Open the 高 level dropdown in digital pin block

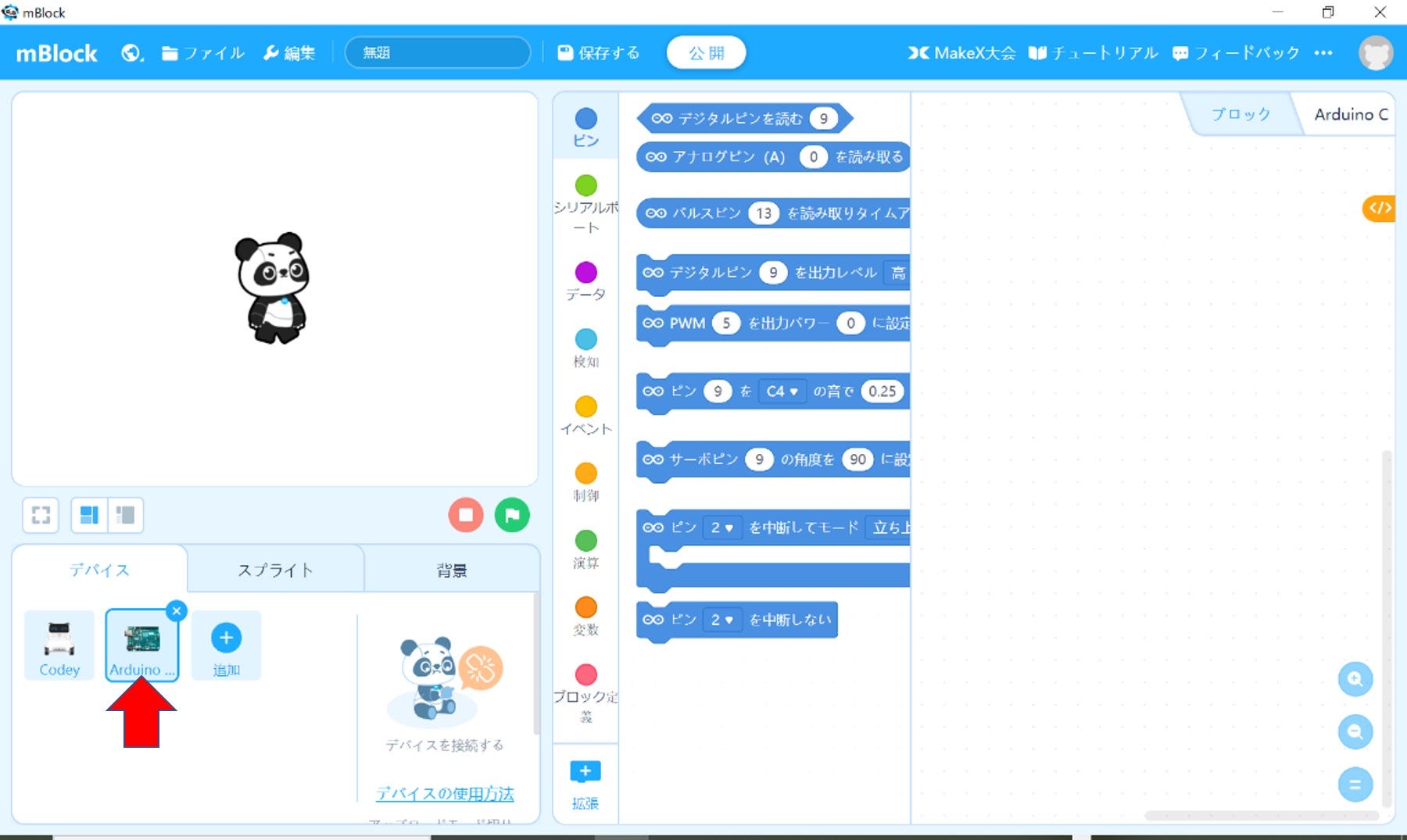tap(897, 272)
